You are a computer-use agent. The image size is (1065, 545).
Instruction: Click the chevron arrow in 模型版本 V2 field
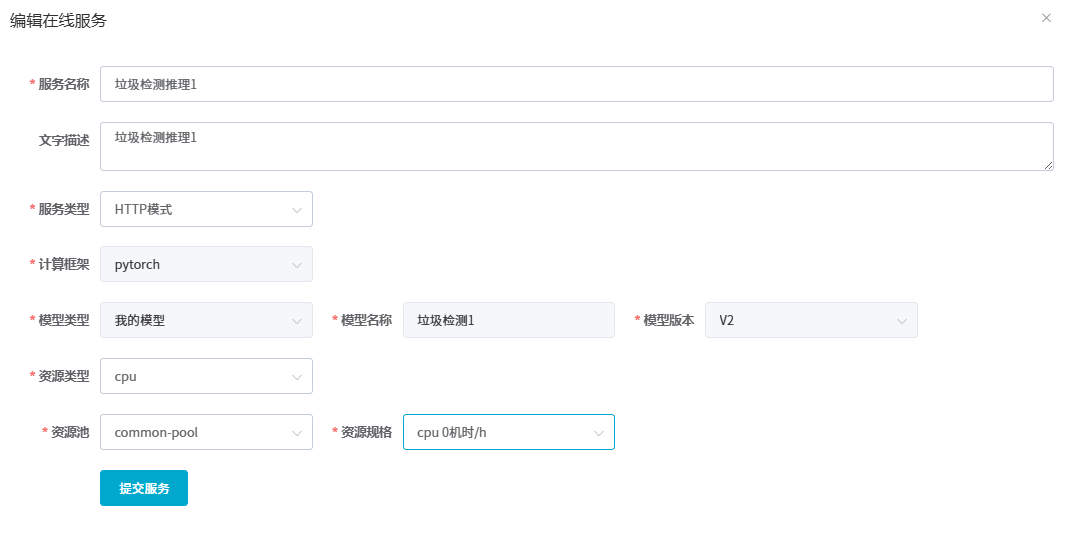pyautogui.click(x=901, y=321)
